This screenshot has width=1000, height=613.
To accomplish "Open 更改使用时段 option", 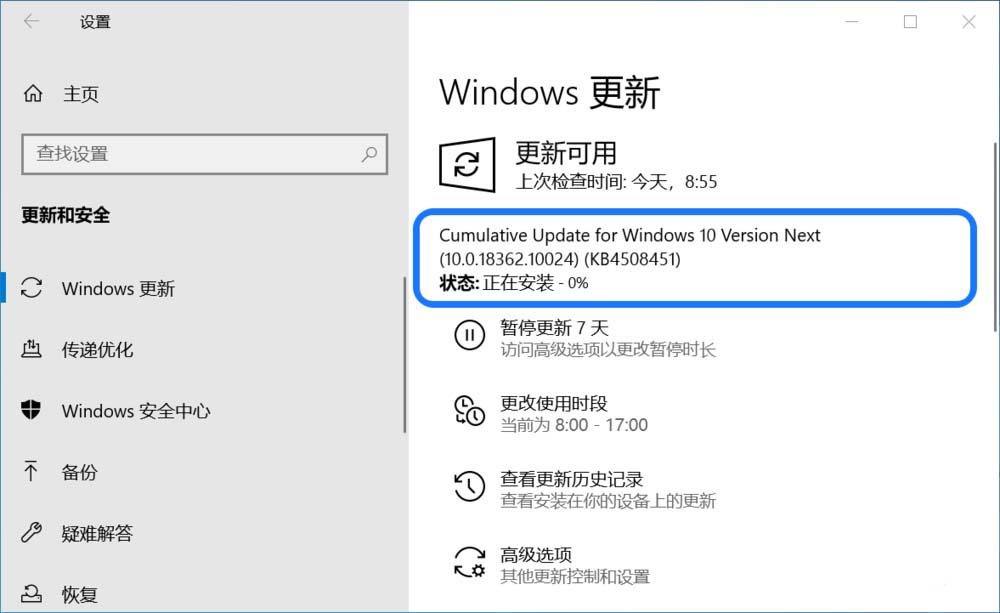I will (x=554, y=404).
